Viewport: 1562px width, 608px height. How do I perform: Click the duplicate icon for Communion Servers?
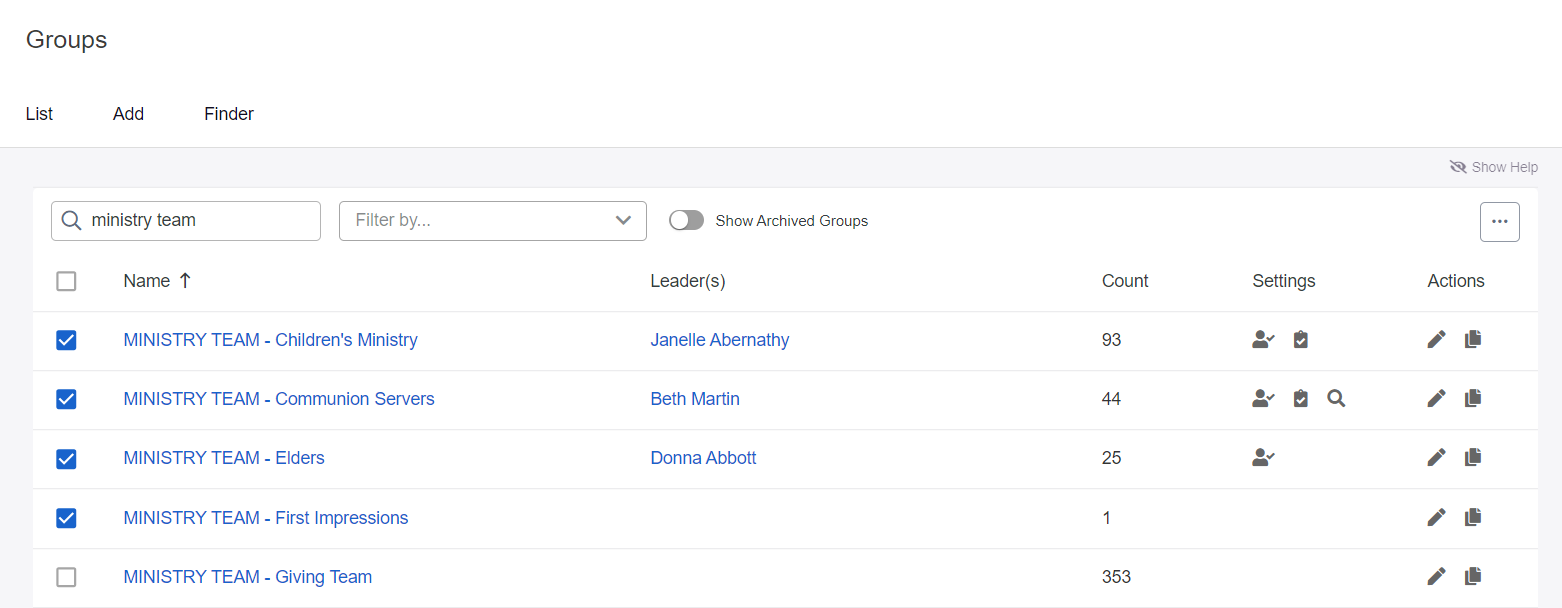pos(1473,398)
